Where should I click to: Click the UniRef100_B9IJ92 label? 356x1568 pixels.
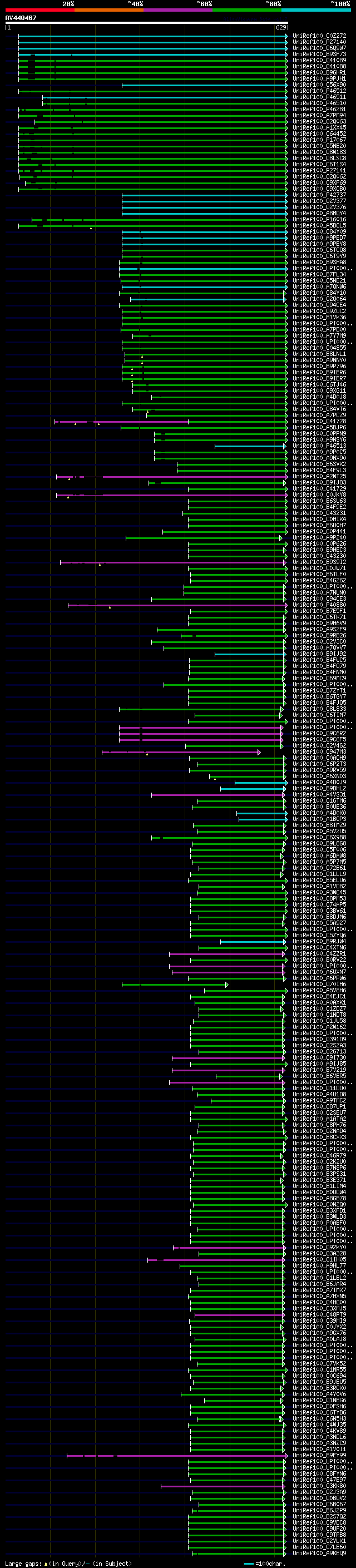coord(319,654)
